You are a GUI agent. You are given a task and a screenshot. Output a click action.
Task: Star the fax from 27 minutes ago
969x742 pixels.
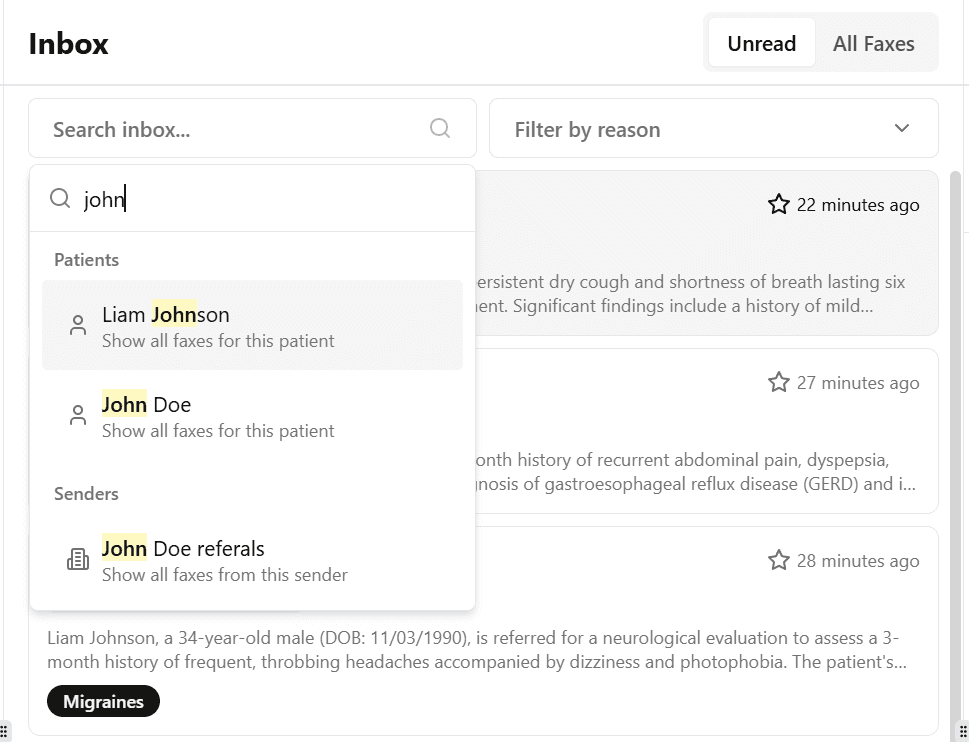click(779, 383)
